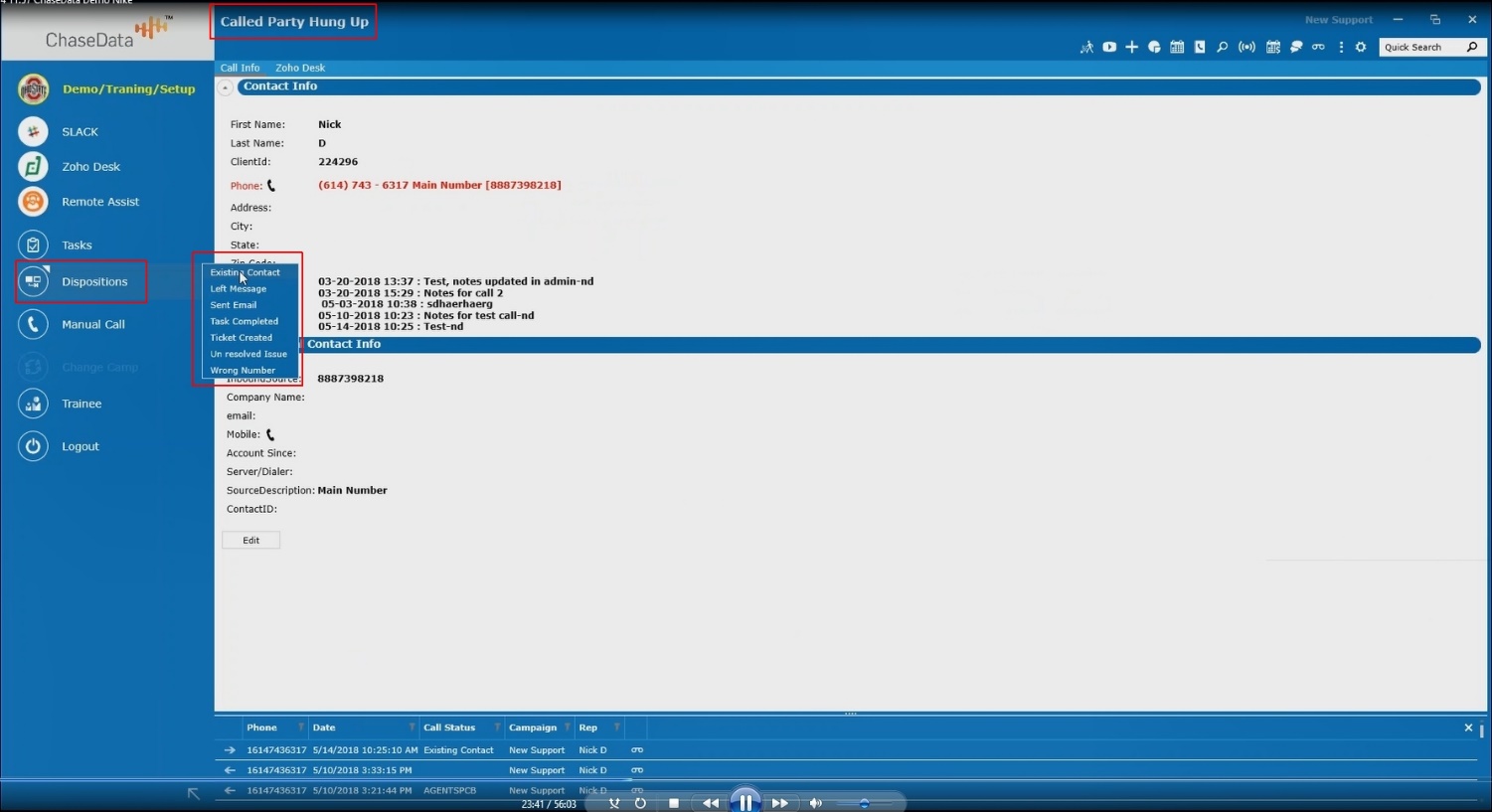Select the AGENTSPCB call status row
The image size is (1492, 812).
coord(847,790)
